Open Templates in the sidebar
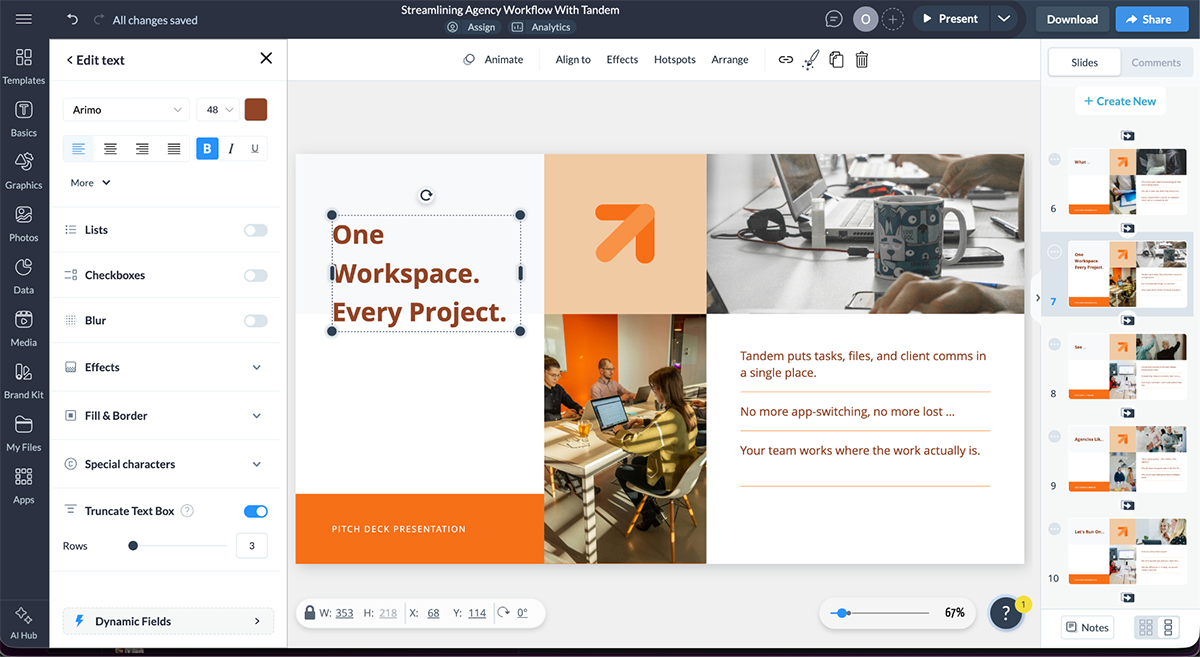 tap(24, 66)
